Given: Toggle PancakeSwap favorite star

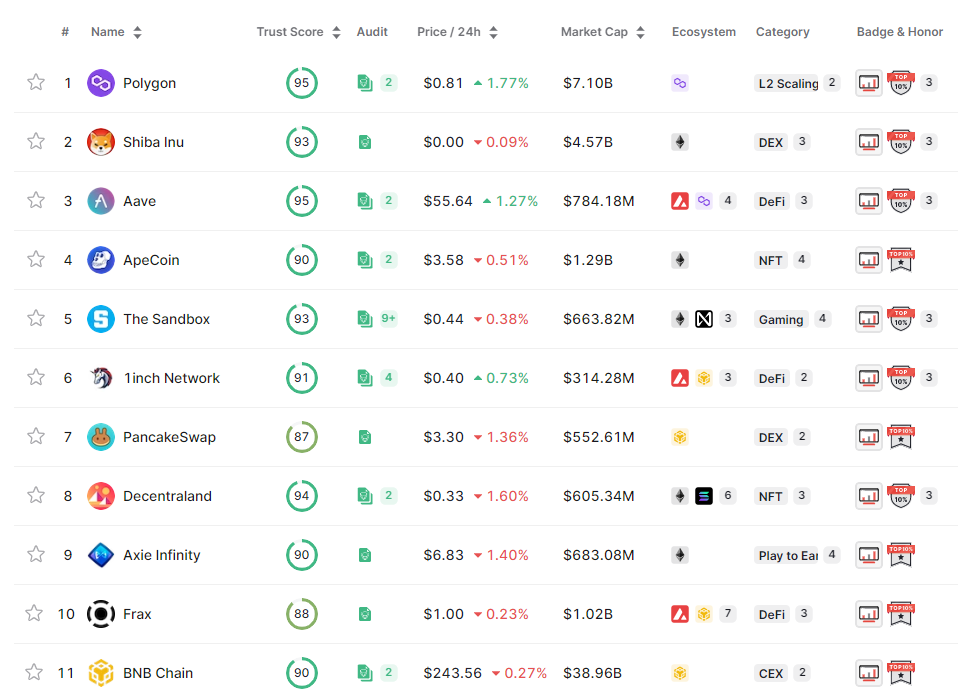Looking at the screenshot, I should [x=36, y=436].
